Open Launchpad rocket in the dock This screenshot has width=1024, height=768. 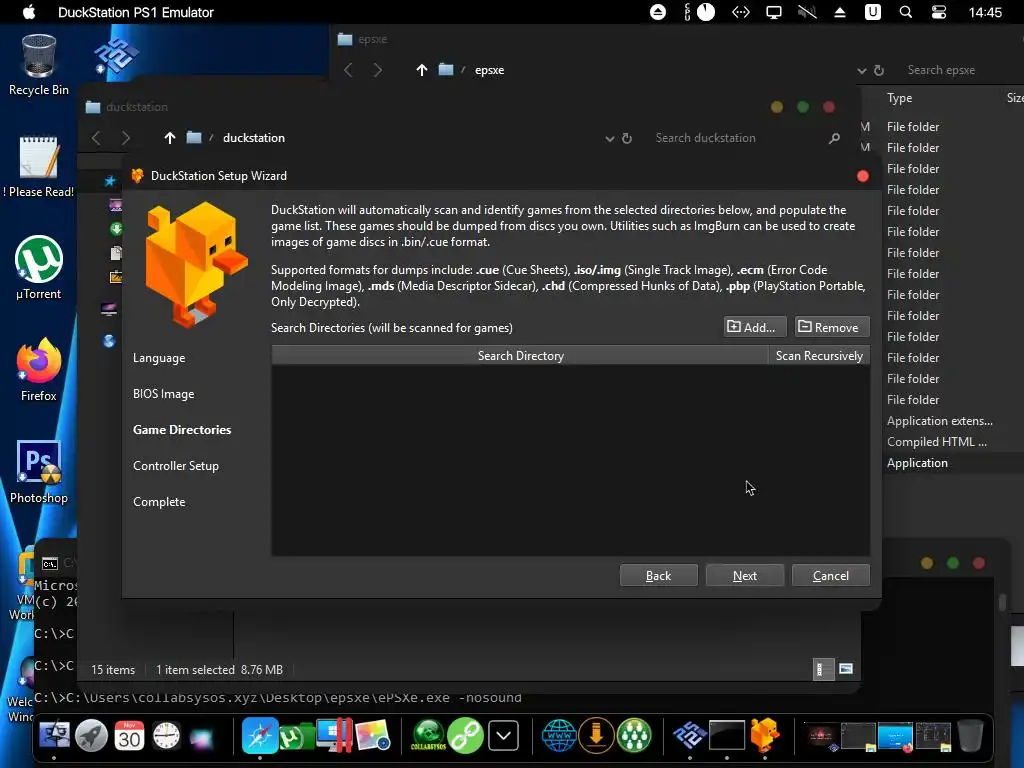[91, 735]
